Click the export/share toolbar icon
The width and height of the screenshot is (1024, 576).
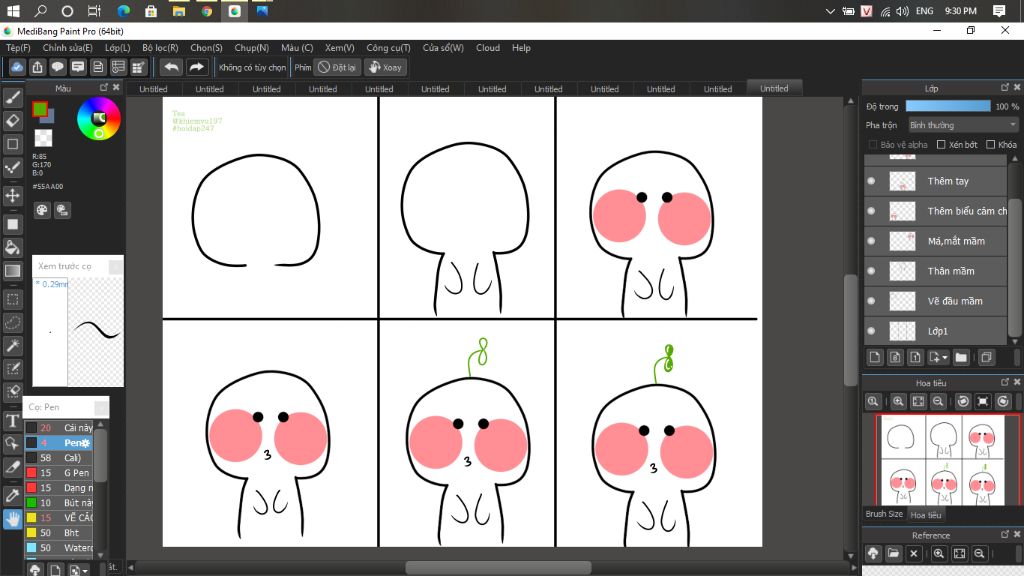pos(37,67)
